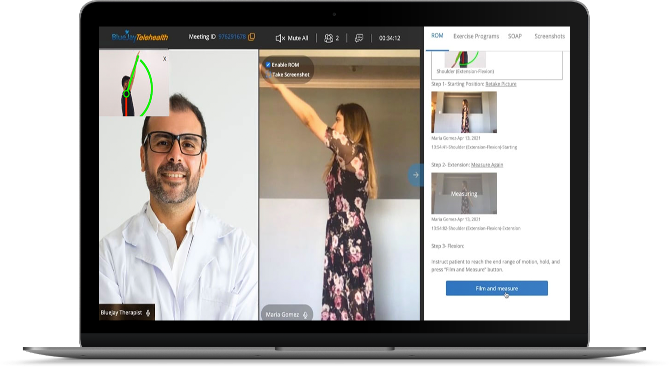Image resolution: width=669 pixels, height=367 pixels.
Task: Click the Film and measure button
Action: tap(497, 288)
